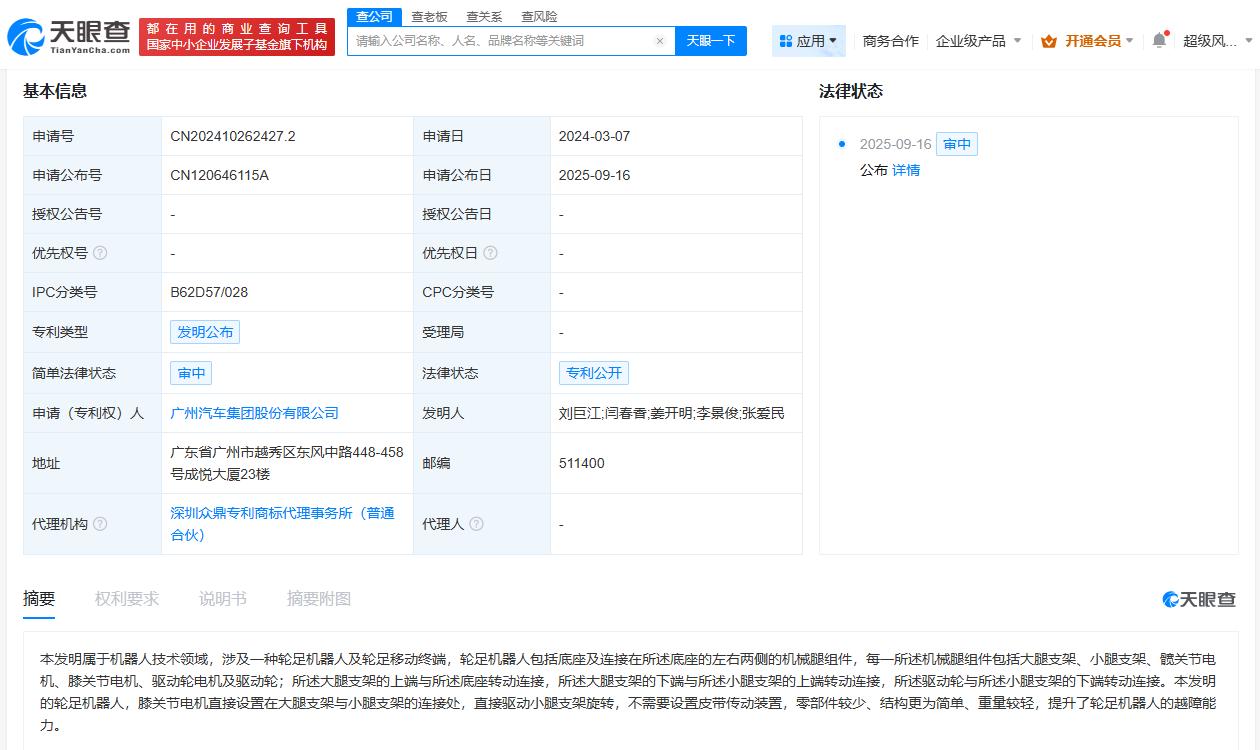The image size is (1260, 750).
Task: Click the grid icon on 应用 button
Action: pyautogui.click(x=785, y=40)
